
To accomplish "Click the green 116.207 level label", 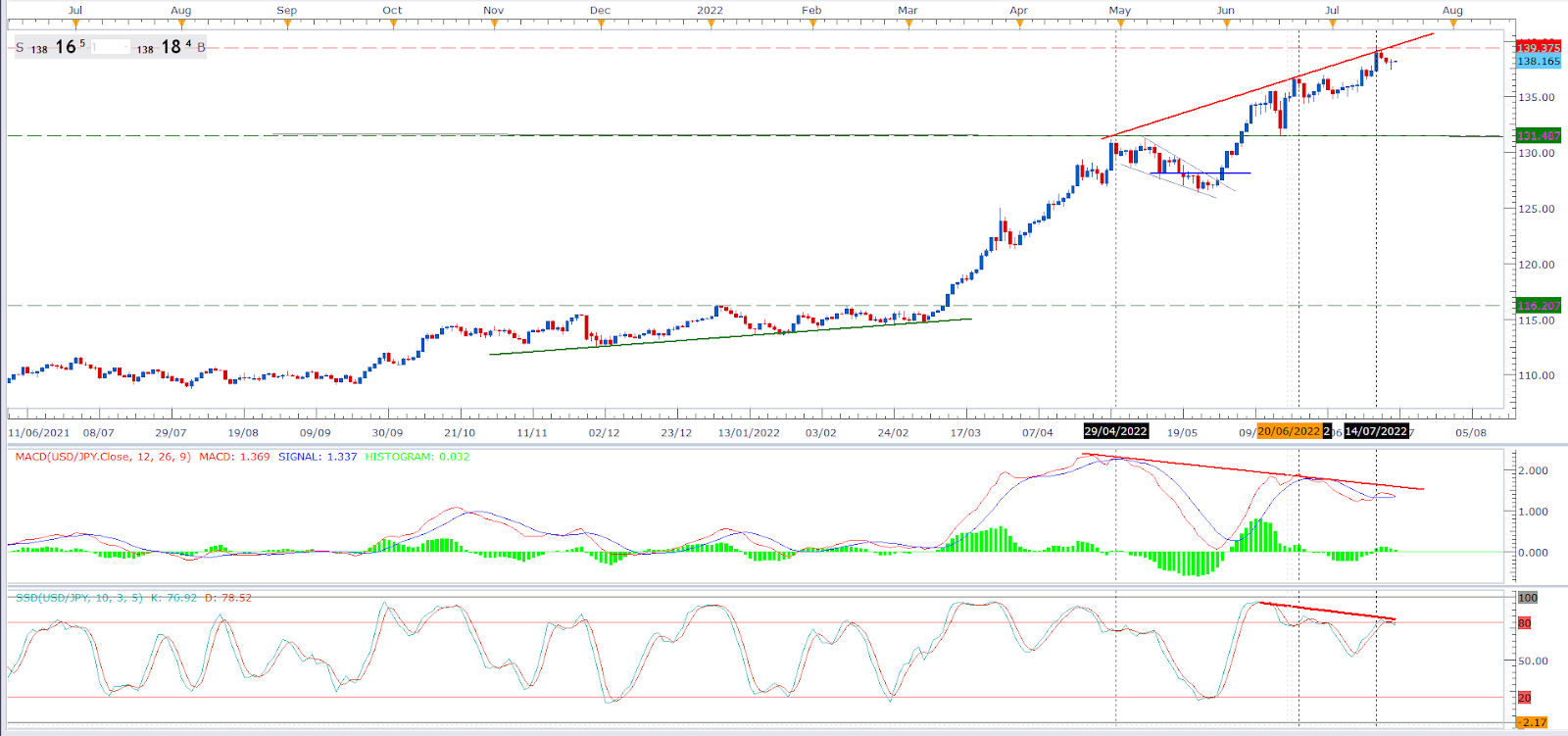I will tap(1539, 306).
